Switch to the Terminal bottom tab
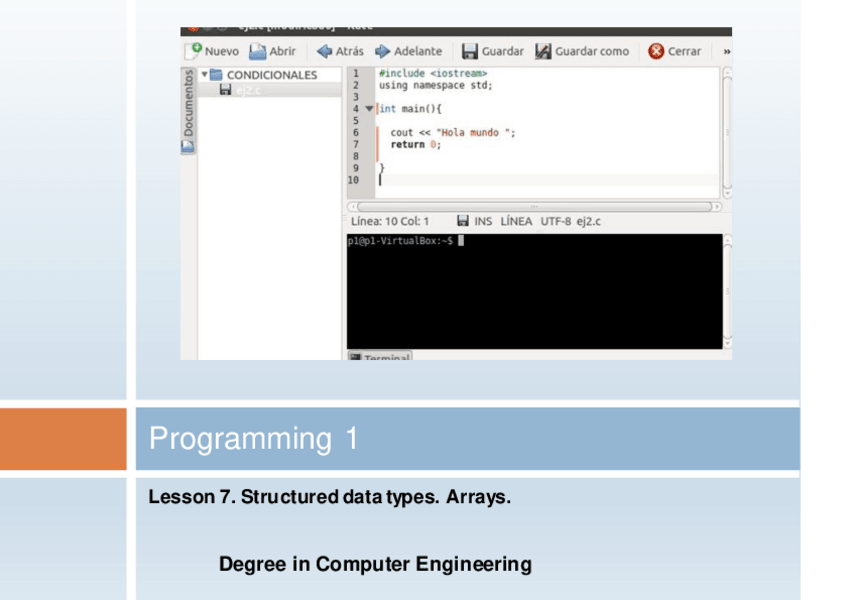 click(x=380, y=356)
